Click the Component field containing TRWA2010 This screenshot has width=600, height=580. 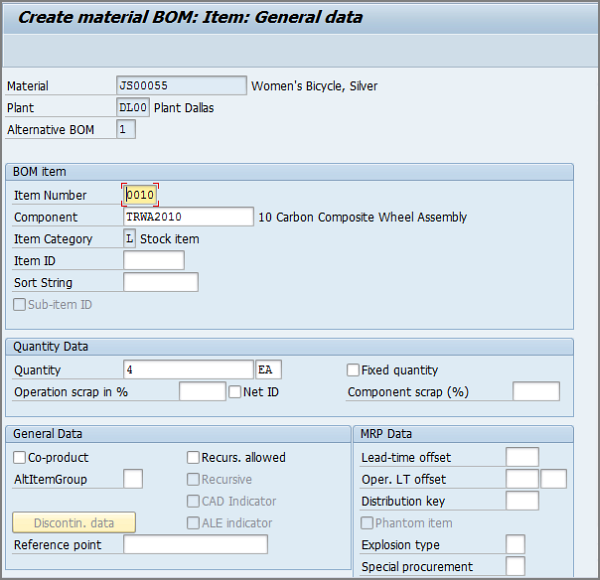188,217
